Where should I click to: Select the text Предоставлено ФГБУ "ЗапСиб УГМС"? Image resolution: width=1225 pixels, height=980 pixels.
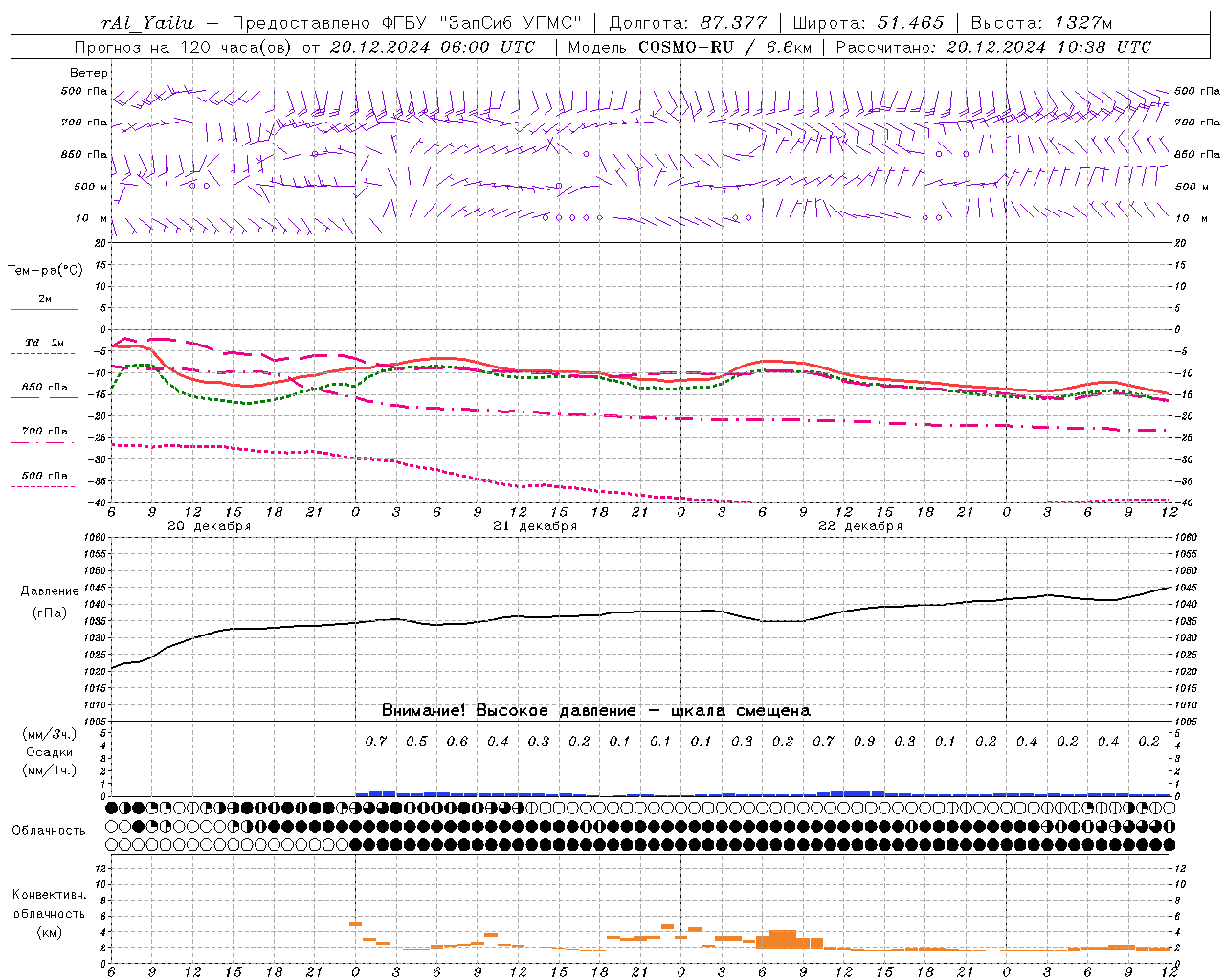coord(408,23)
